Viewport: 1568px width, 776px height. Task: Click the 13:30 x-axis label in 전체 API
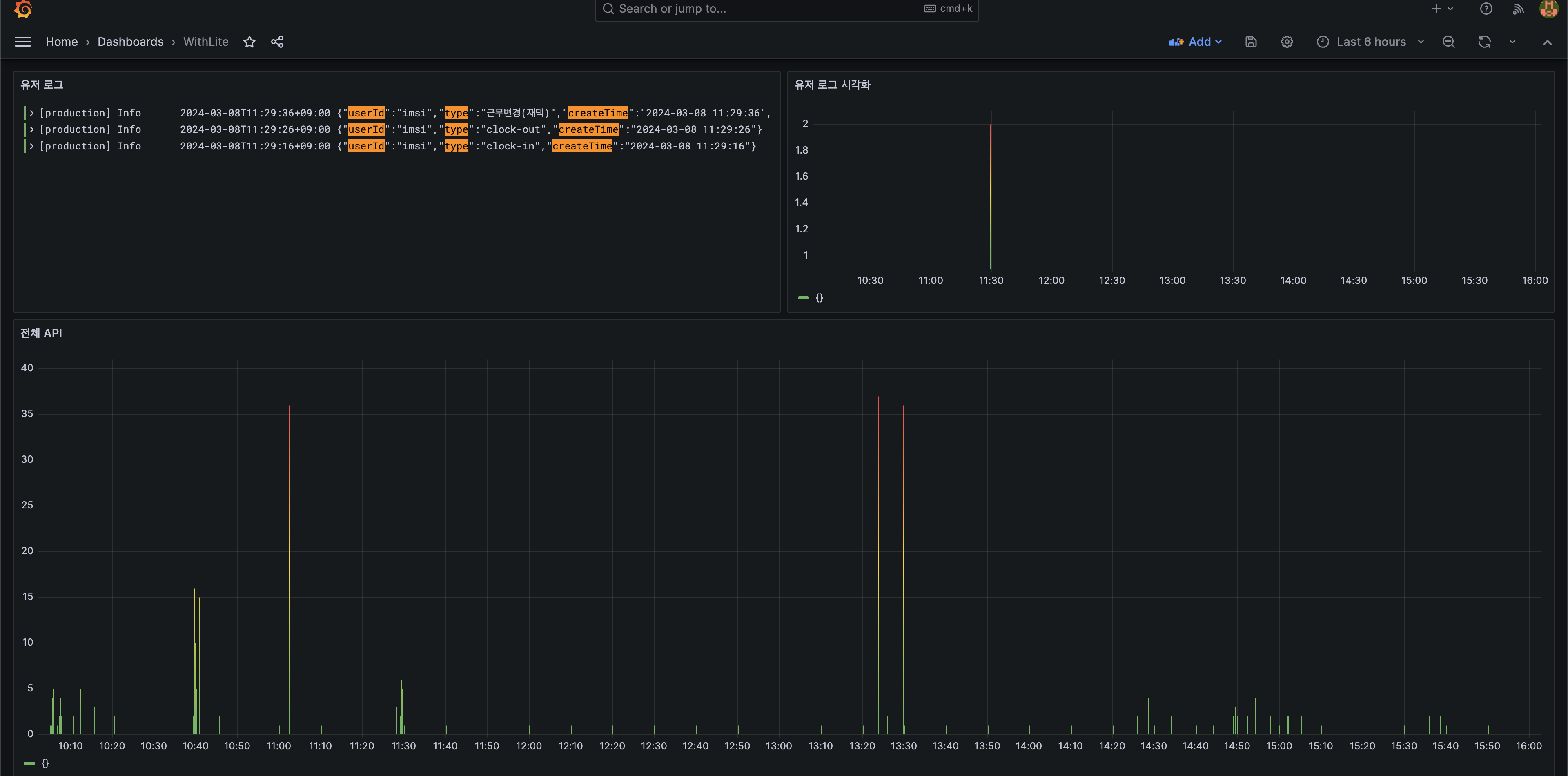point(903,745)
